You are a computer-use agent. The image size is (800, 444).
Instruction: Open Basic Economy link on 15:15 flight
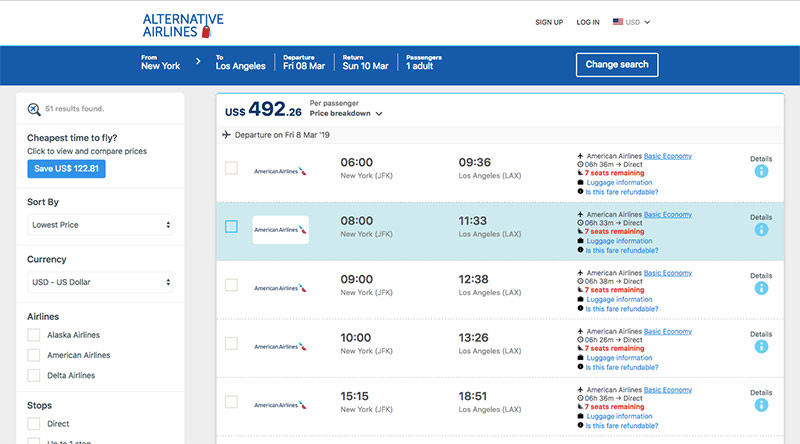click(667, 390)
